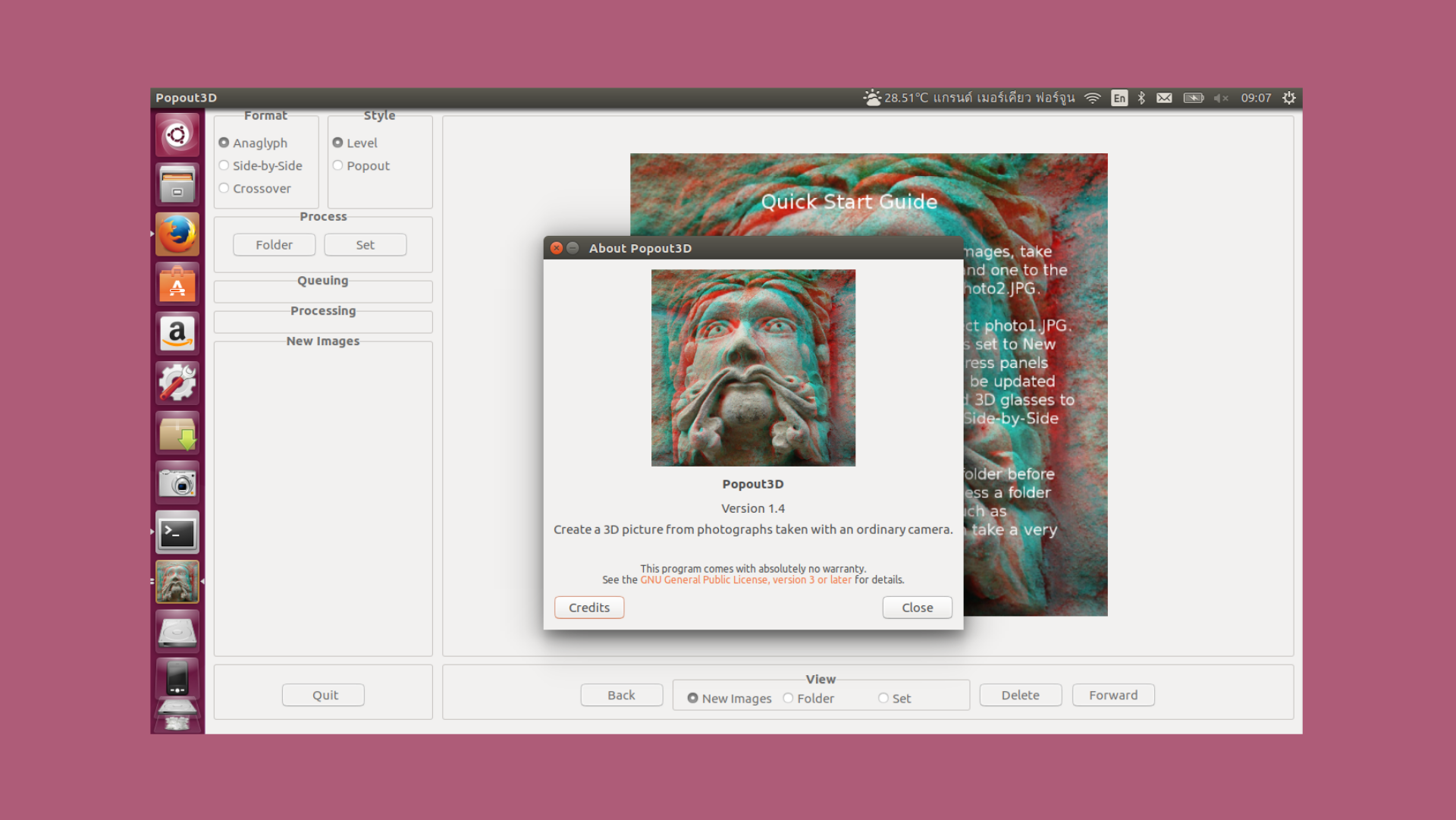Viewport: 1456px width, 820px height.
Task: Open Credits in About dialog
Action: (589, 608)
